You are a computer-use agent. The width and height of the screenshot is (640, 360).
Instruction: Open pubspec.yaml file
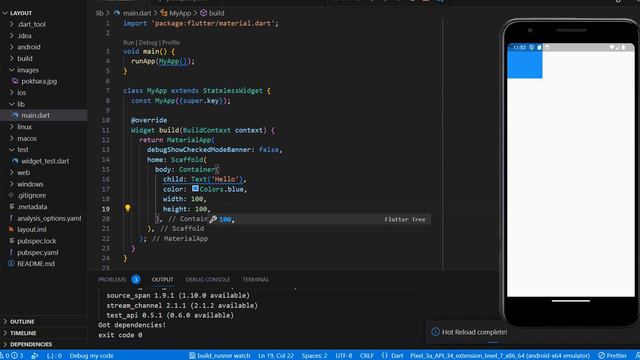point(38,253)
